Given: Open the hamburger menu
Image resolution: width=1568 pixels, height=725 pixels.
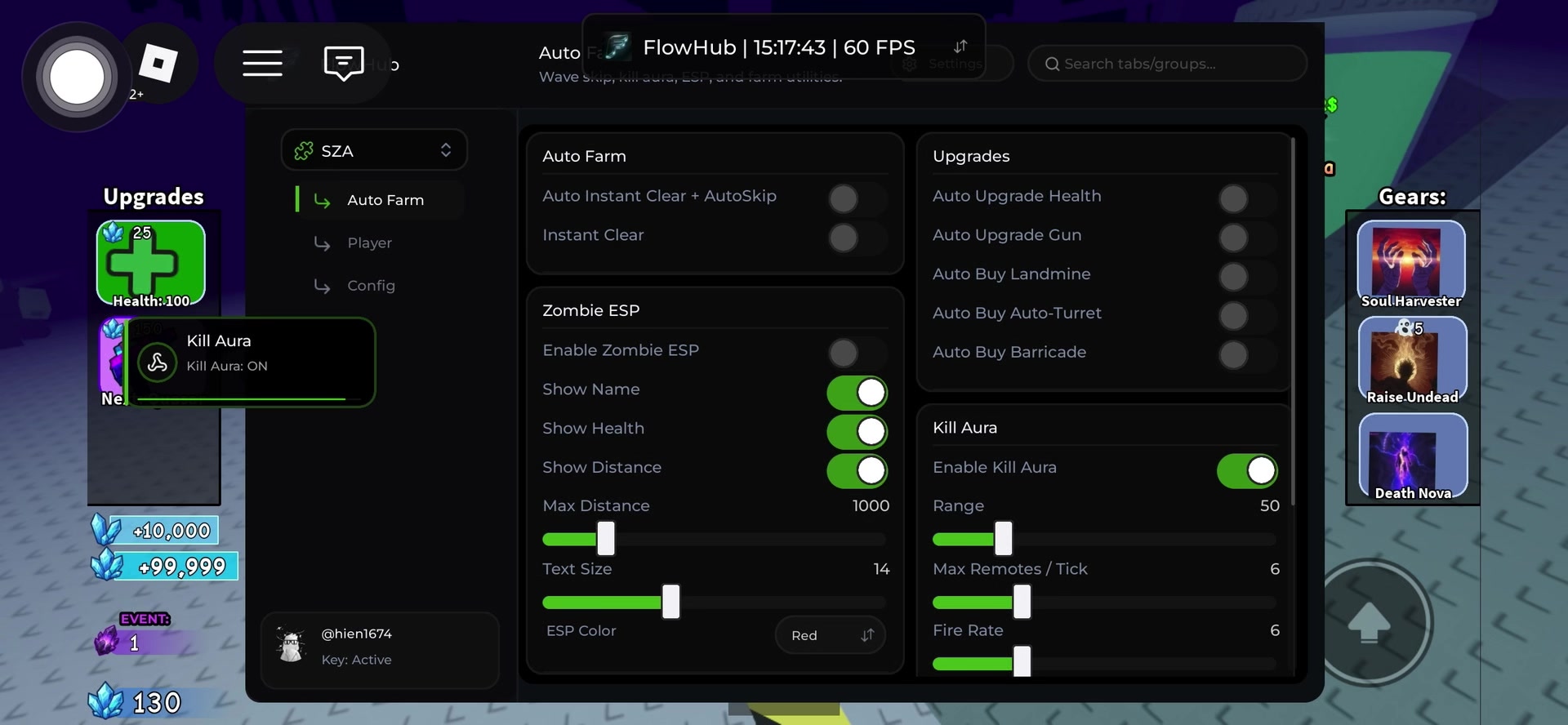Looking at the screenshot, I should coord(262,63).
